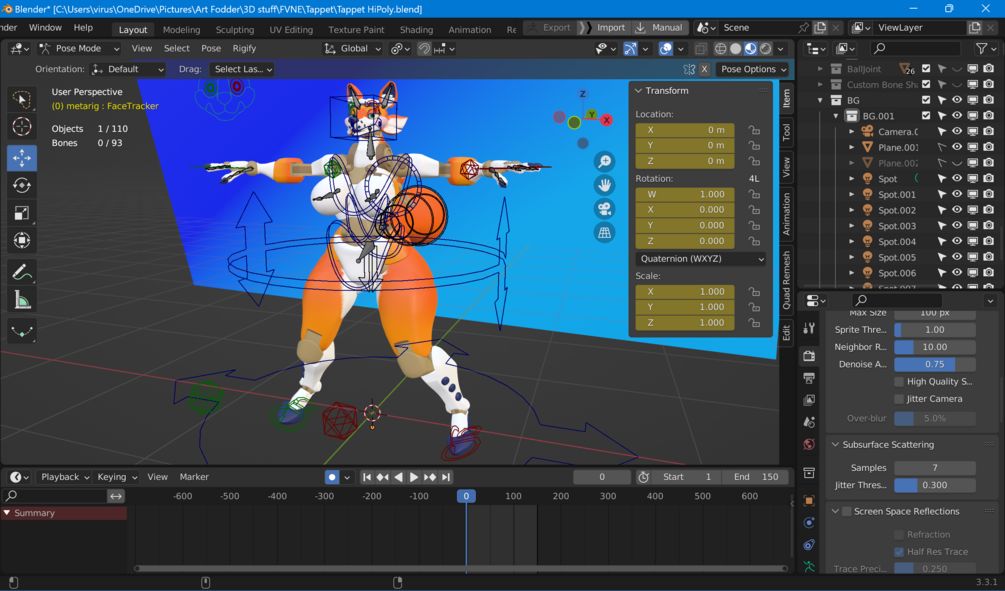
Task: Select the Breakdowner pose tool
Action: click(22, 331)
